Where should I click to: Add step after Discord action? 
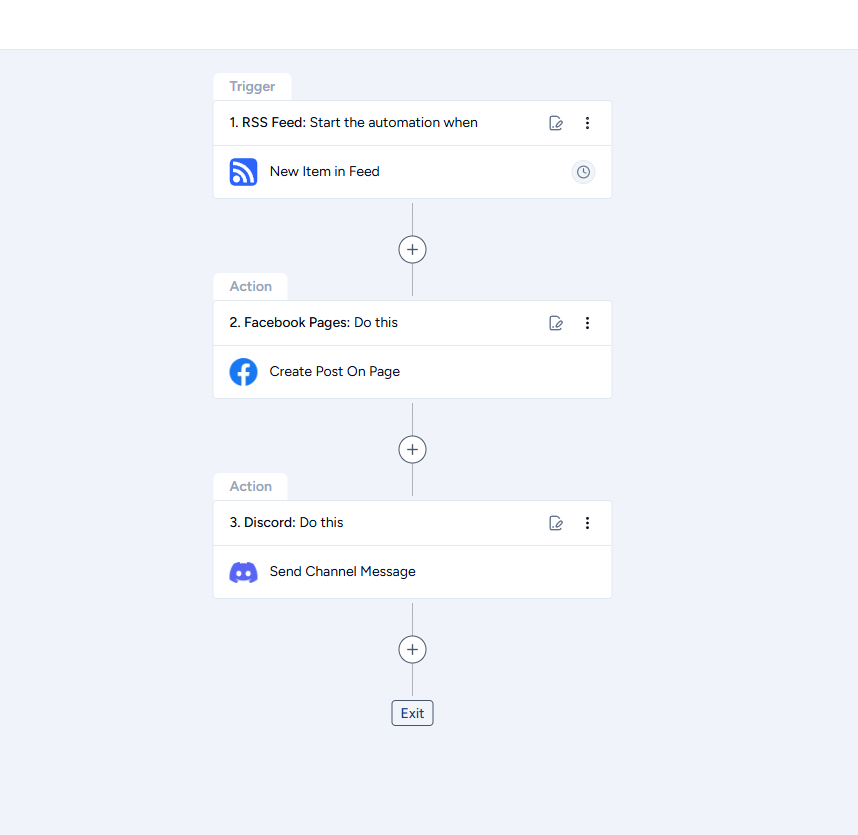412,649
